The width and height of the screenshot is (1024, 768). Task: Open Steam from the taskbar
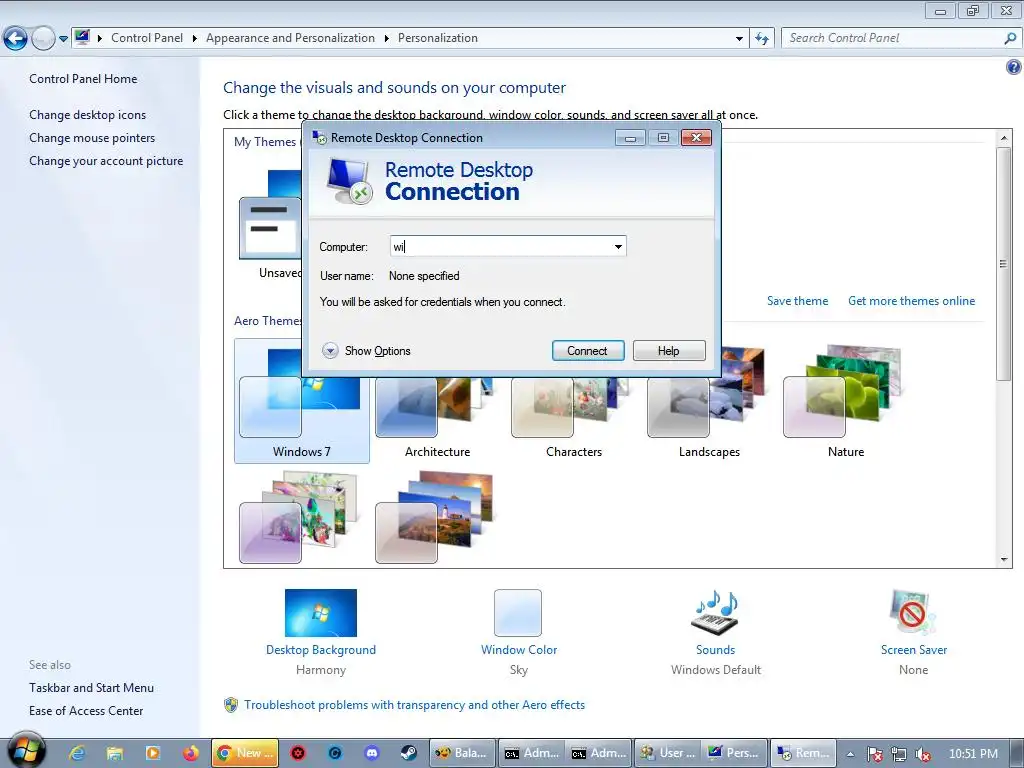point(409,753)
